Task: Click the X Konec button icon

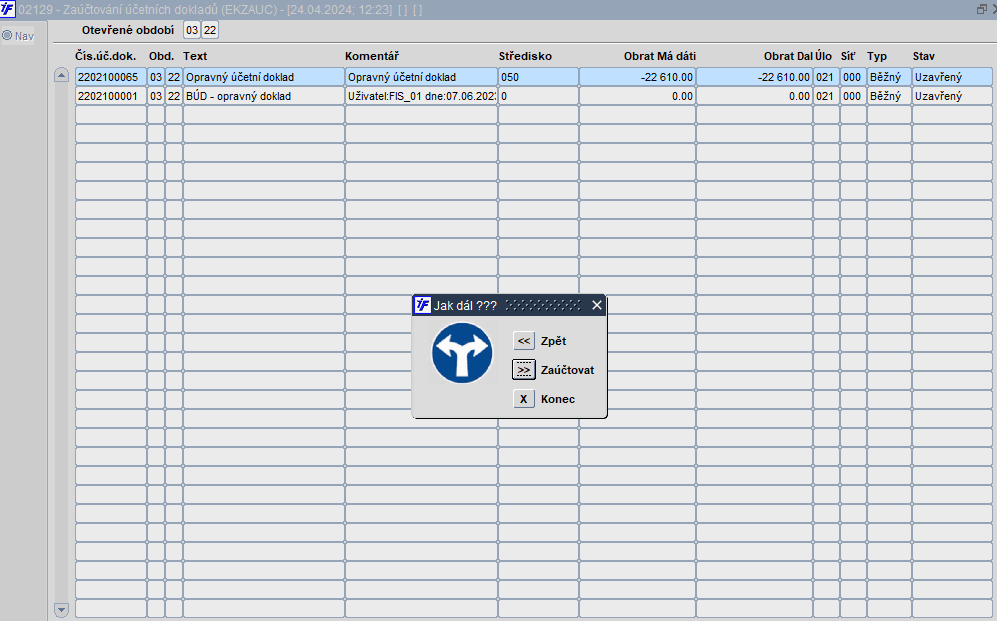Action: [523, 399]
